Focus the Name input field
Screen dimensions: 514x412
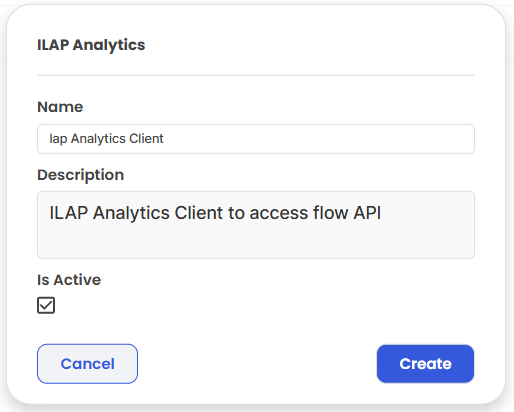click(256, 139)
